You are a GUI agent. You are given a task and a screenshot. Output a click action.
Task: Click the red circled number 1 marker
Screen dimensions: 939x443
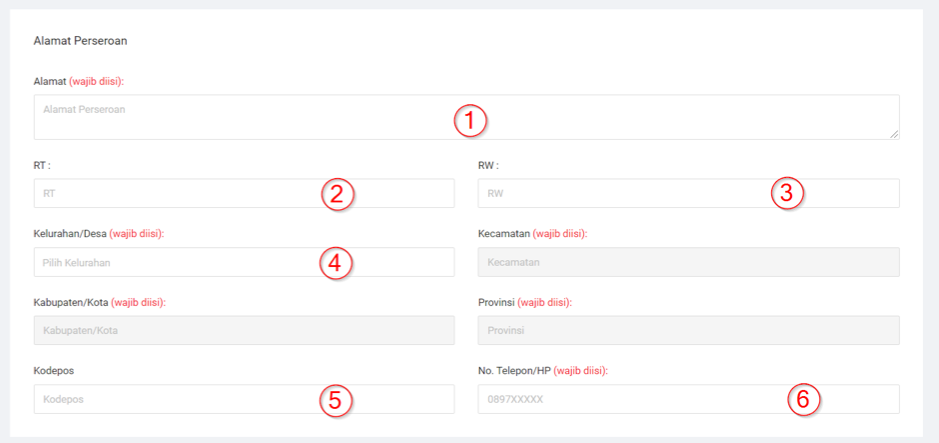[x=470, y=121]
